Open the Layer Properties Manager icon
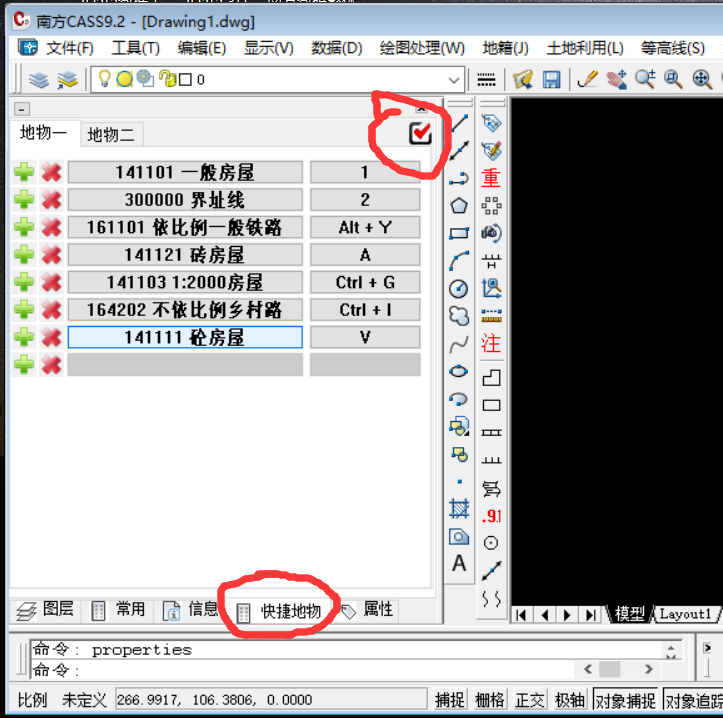Screen dimensions: 723x718 click(x=39, y=80)
